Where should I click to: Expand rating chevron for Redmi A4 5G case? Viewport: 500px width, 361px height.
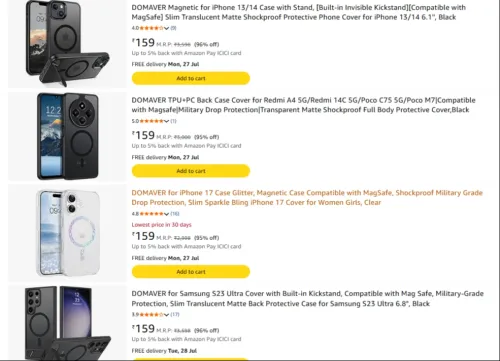click(166, 121)
